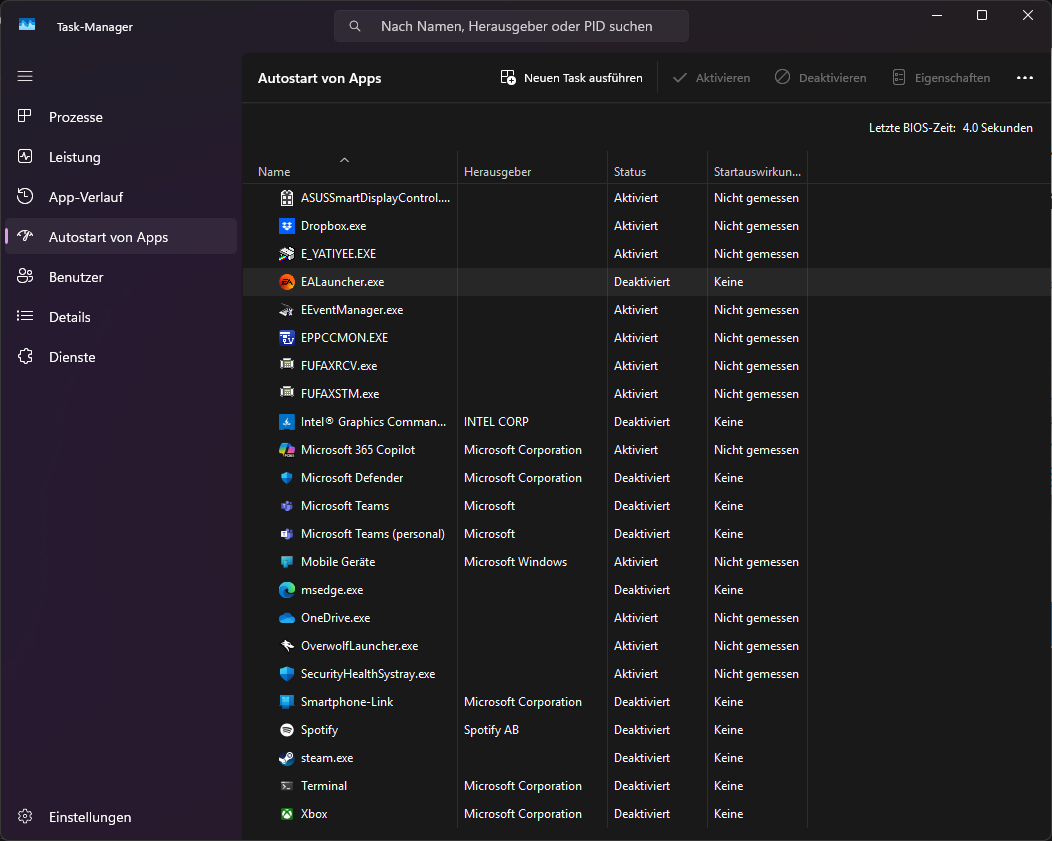Click the EPPCCMON.EXE icon

coord(286,338)
